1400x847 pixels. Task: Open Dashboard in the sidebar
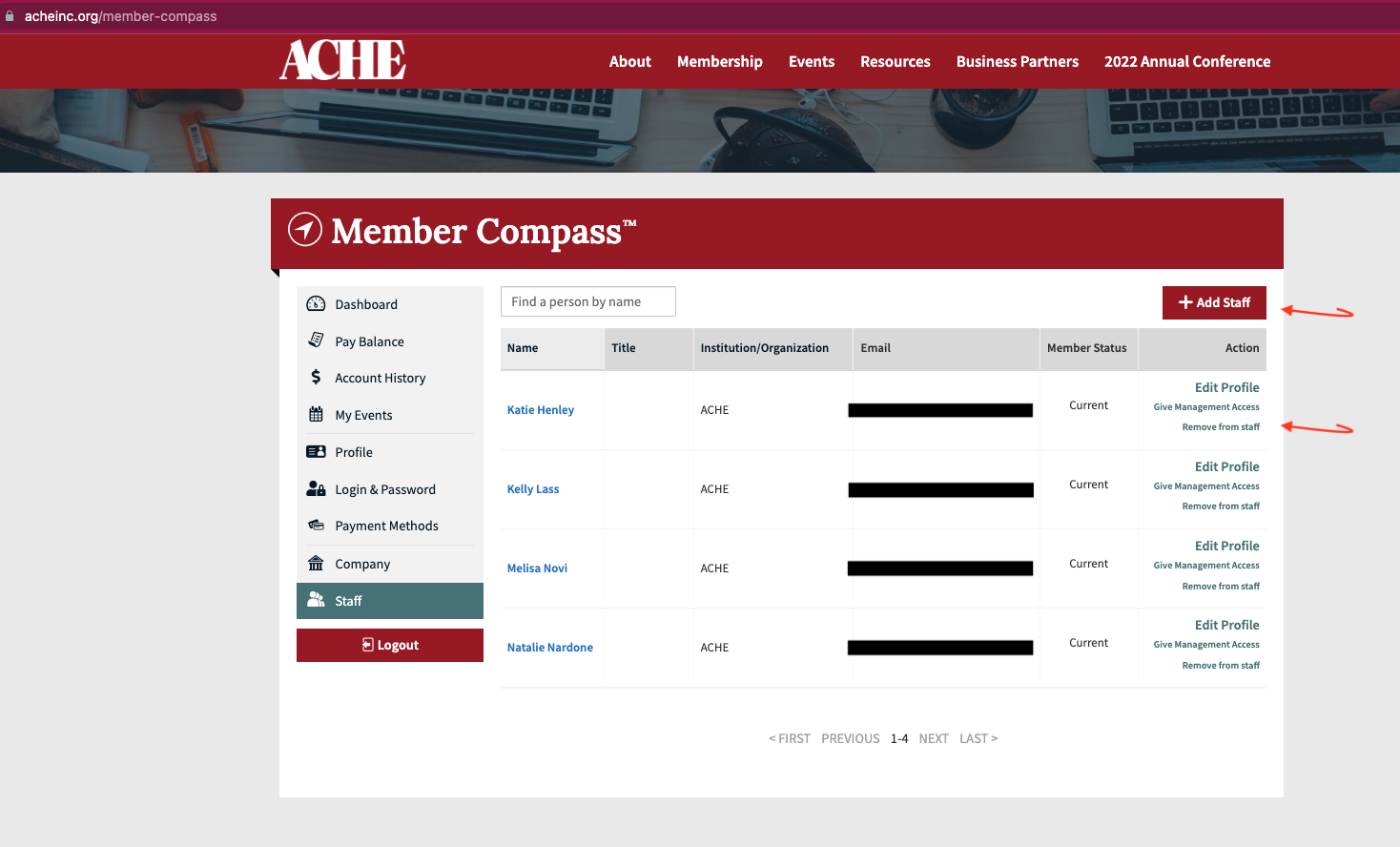390,304
